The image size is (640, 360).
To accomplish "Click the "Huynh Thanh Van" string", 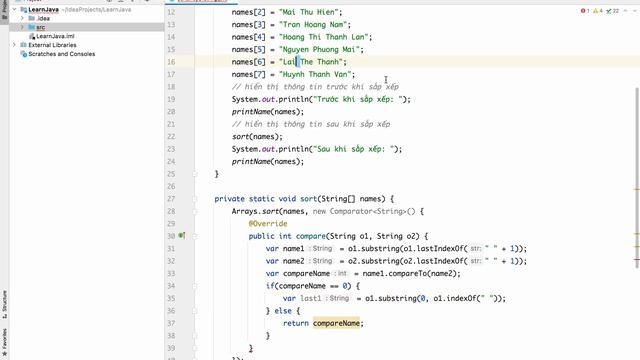I will click(316, 74).
